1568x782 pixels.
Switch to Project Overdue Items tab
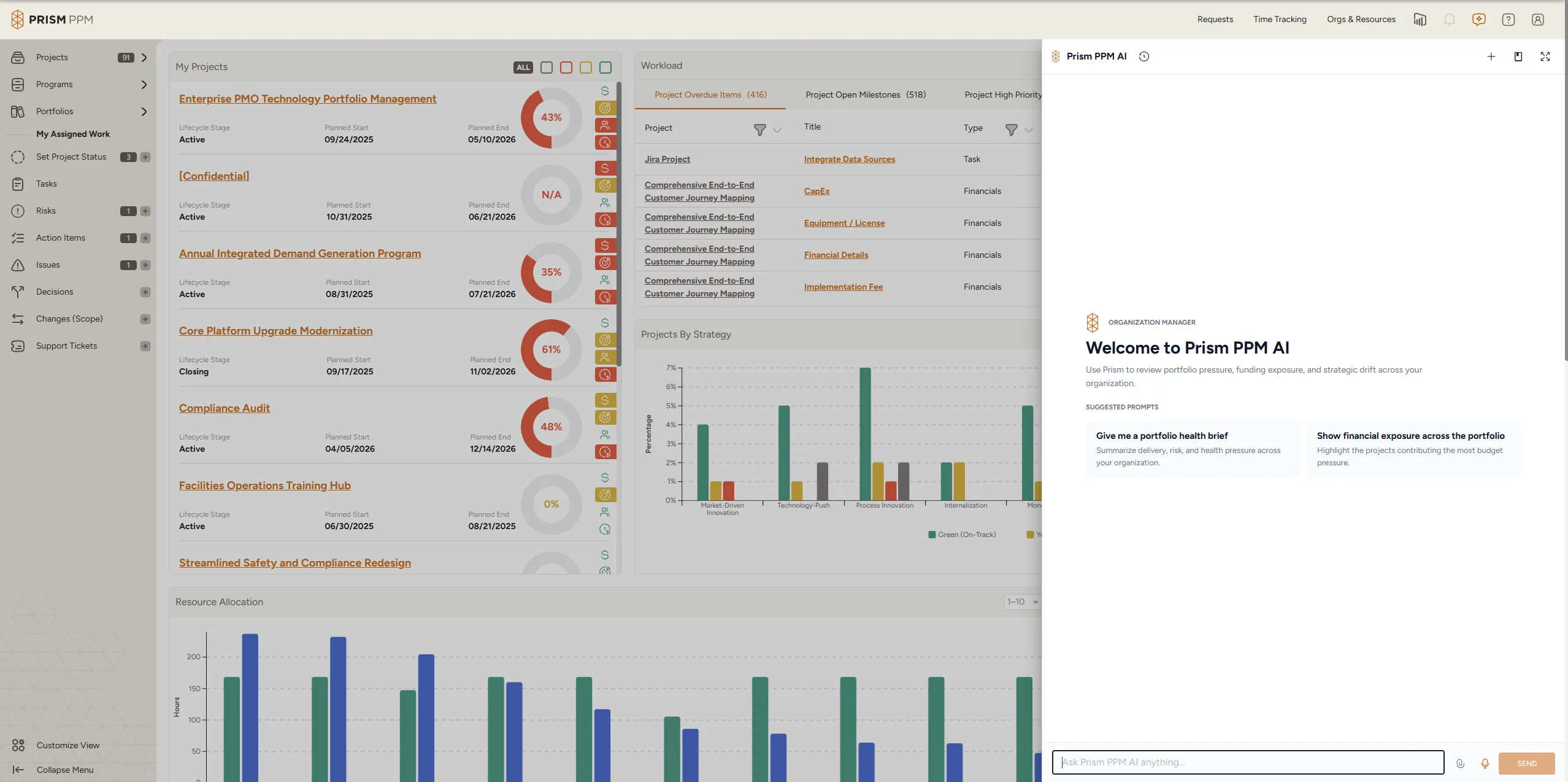(x=710, y=95)
